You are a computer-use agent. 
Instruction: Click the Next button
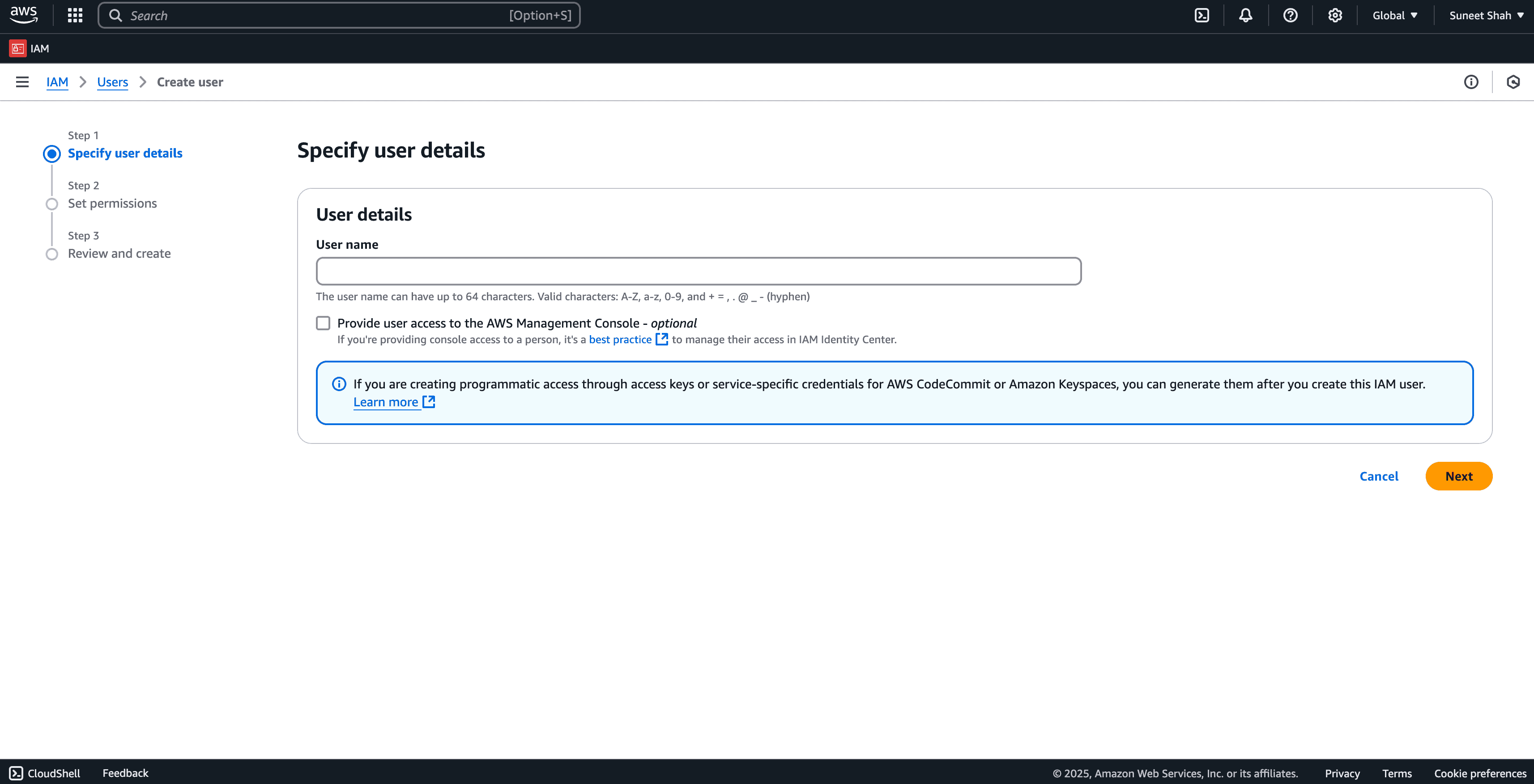click(x=1458, y=476)
